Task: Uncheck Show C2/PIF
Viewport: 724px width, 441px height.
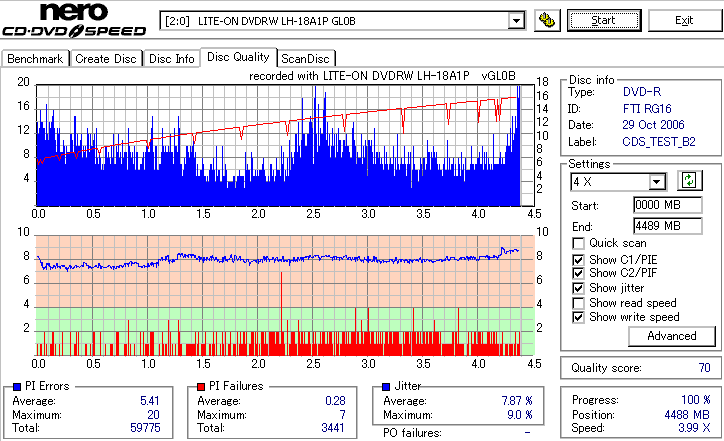Action: point(578,273)
